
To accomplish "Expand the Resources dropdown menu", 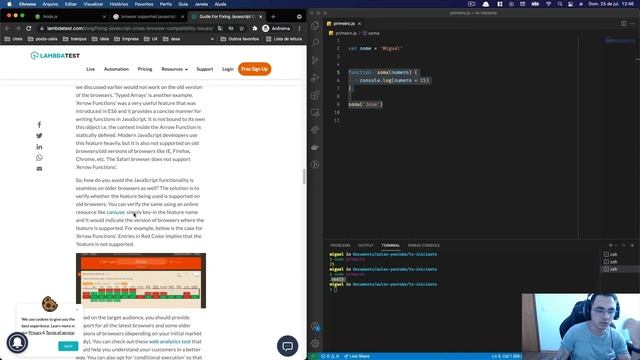I will click(174, 69).
